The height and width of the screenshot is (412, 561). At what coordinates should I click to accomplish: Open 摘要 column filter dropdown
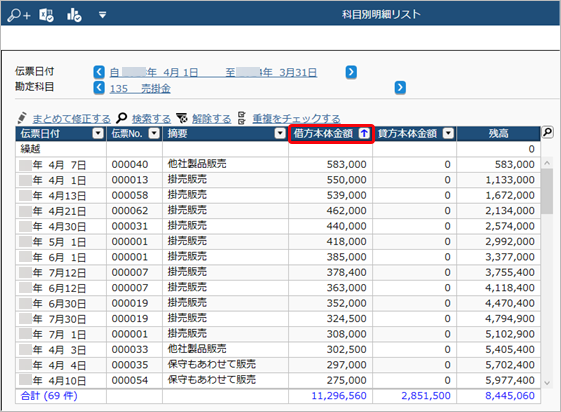click(x=280, y=133)
